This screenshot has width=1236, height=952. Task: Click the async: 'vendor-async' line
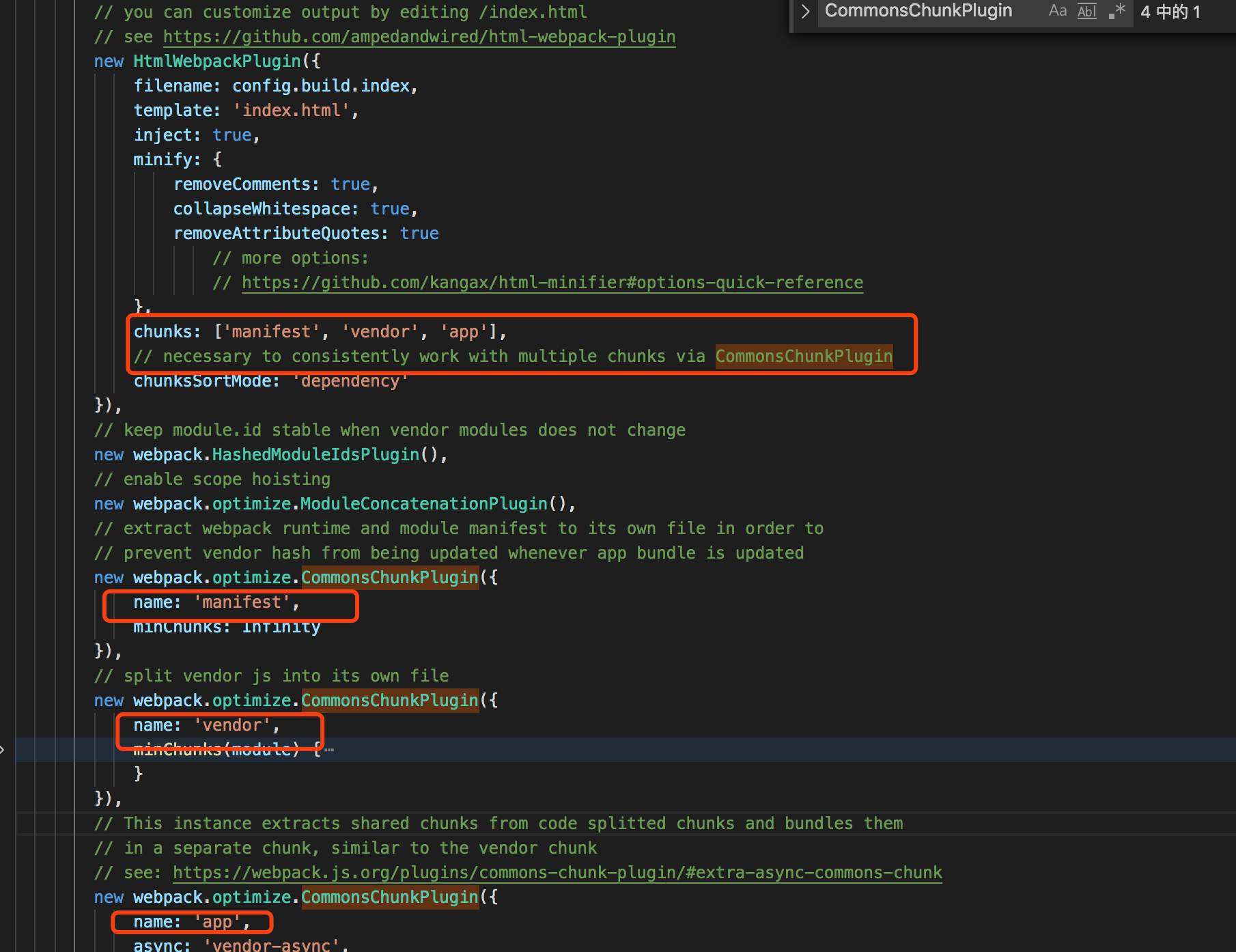pos(241,945)
